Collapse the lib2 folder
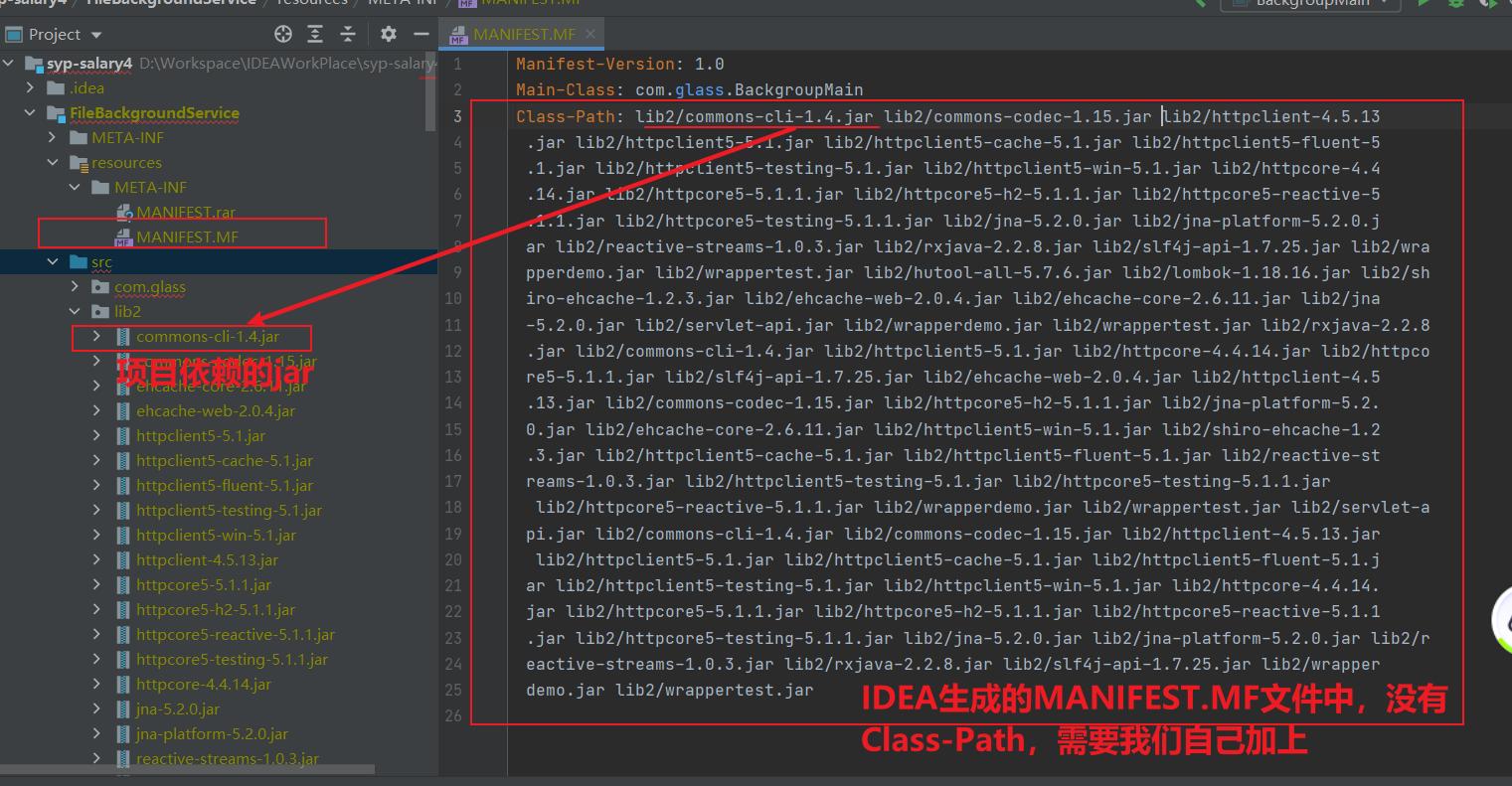 (x=75, y=312)
